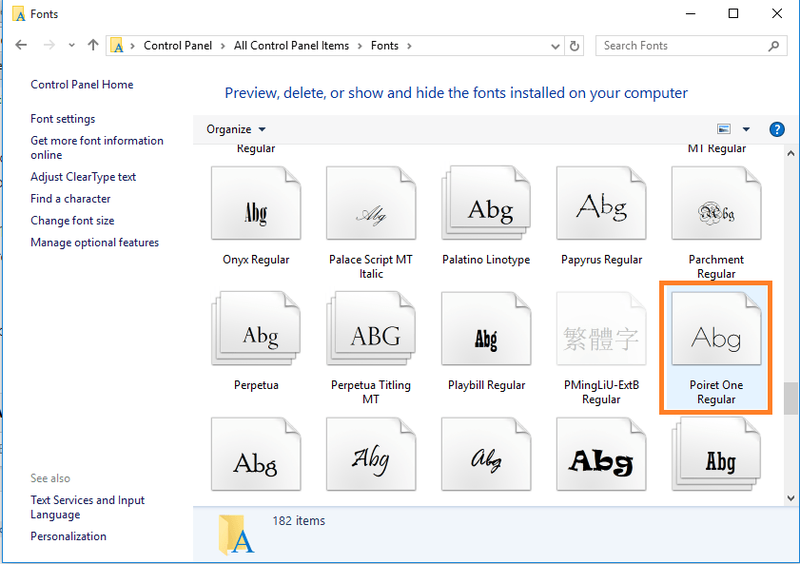Click the Perpetua font name label
The width and height of the screenshot is (800, 564).
click(x=256, y=385)
